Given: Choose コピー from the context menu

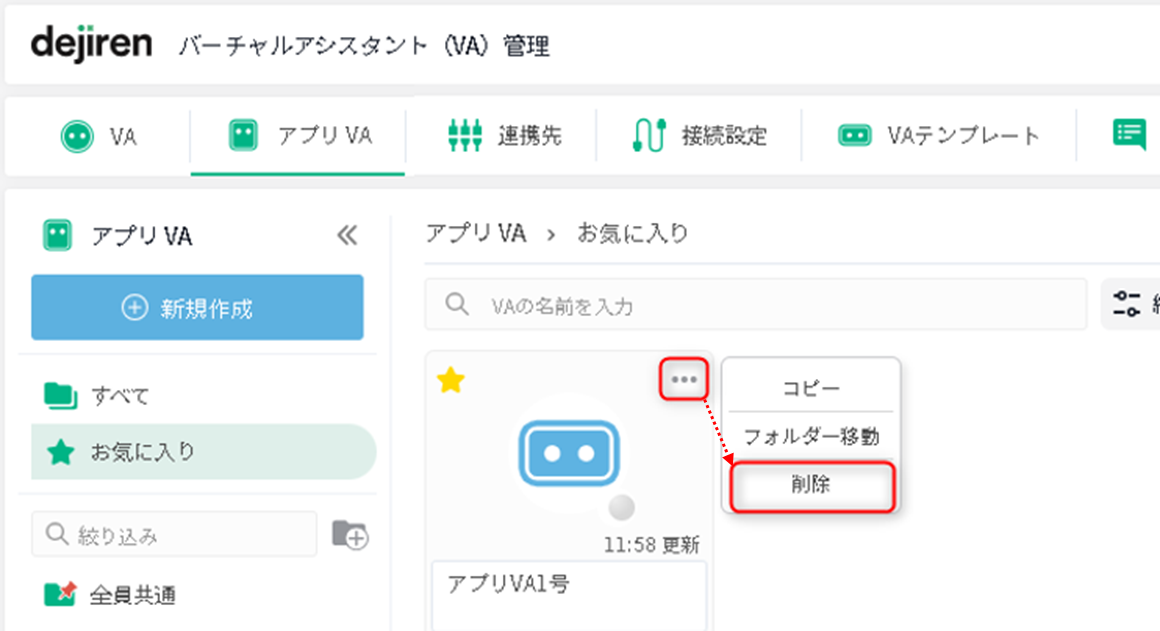Looking at the screenshot, I should [x=811, y=388].
